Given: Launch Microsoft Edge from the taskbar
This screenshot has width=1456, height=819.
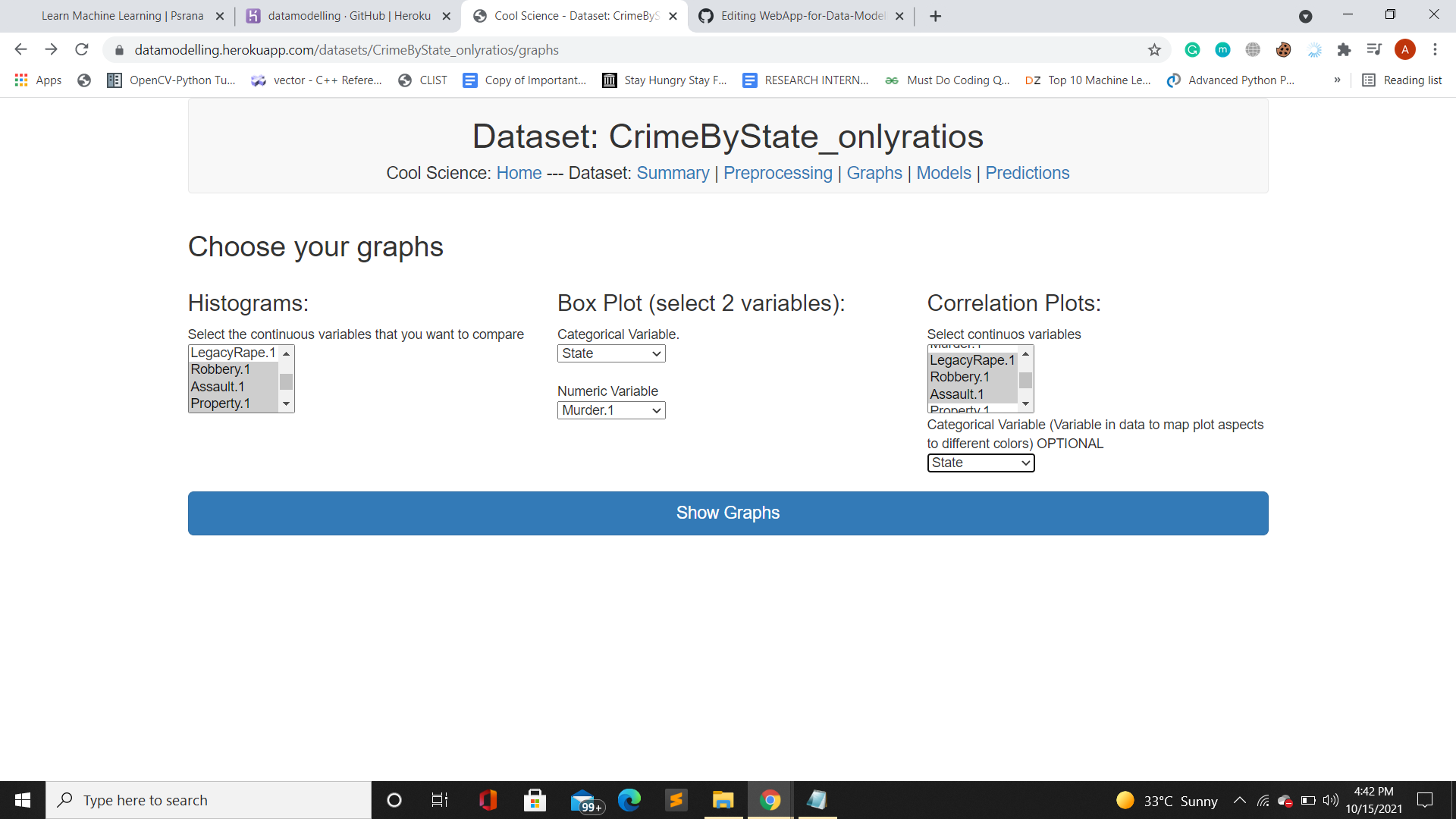Looking at the screenshot, I should point(629,799).
